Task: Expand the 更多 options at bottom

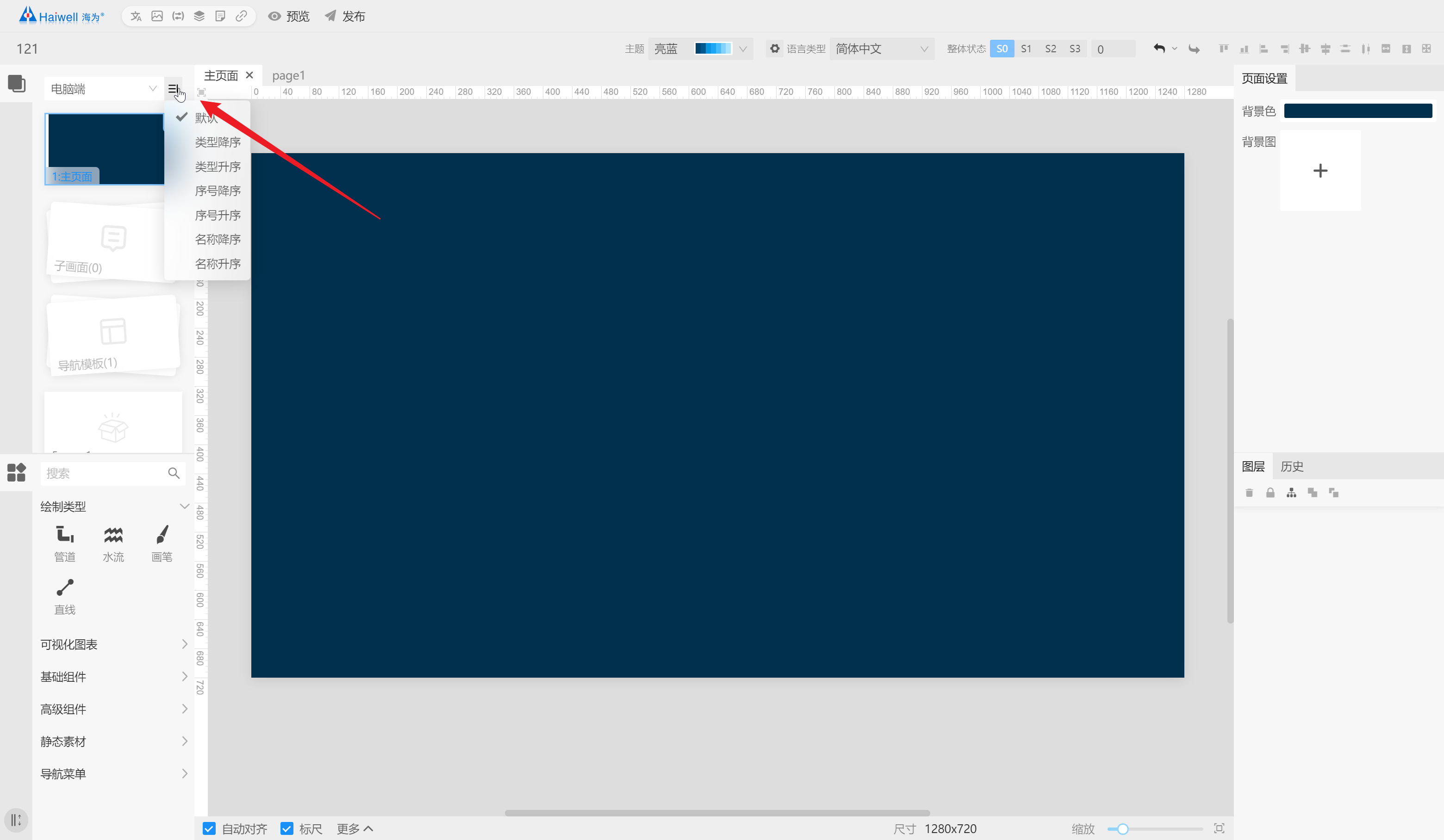Action: click(355, 828)
